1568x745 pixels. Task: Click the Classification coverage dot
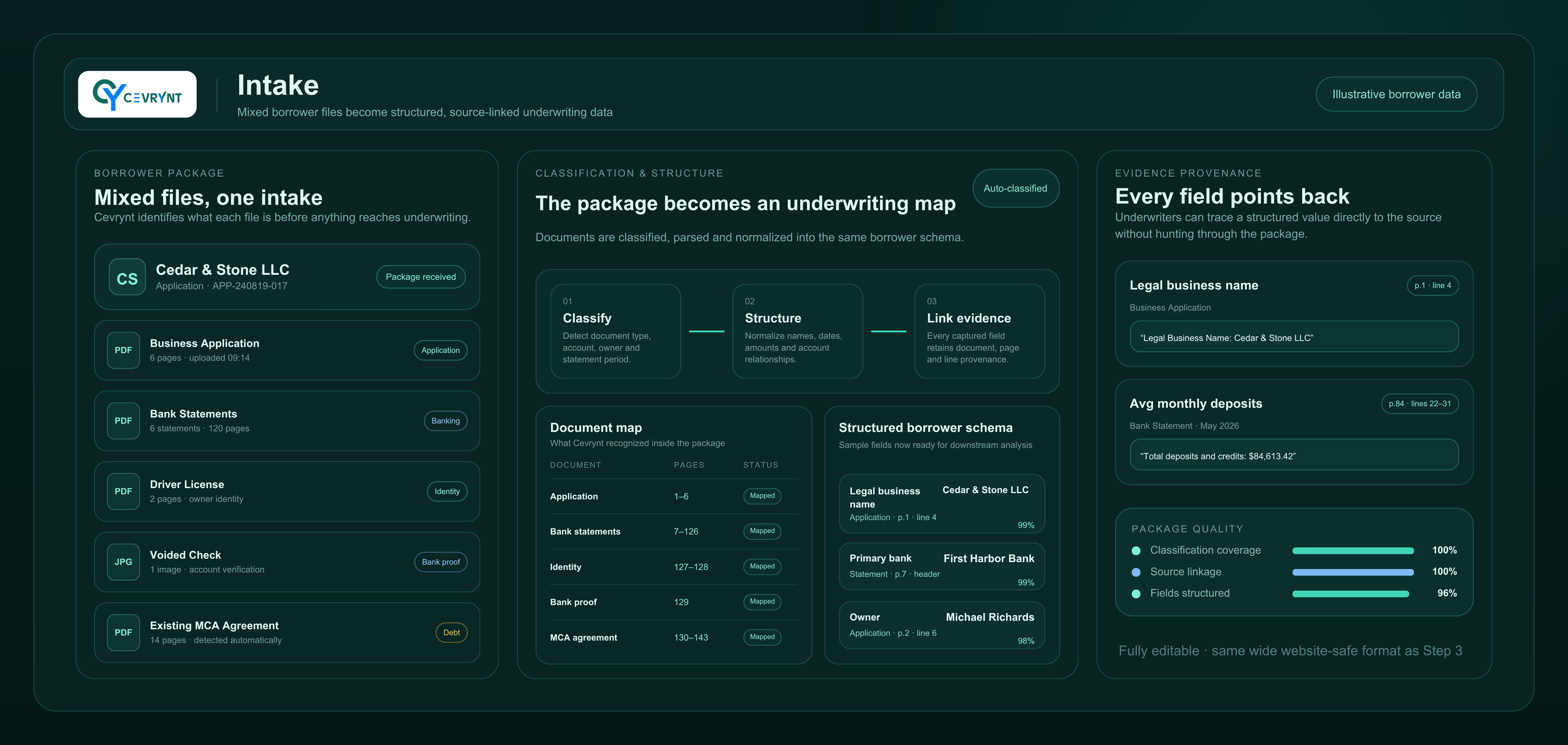[x=1136, y=551]
